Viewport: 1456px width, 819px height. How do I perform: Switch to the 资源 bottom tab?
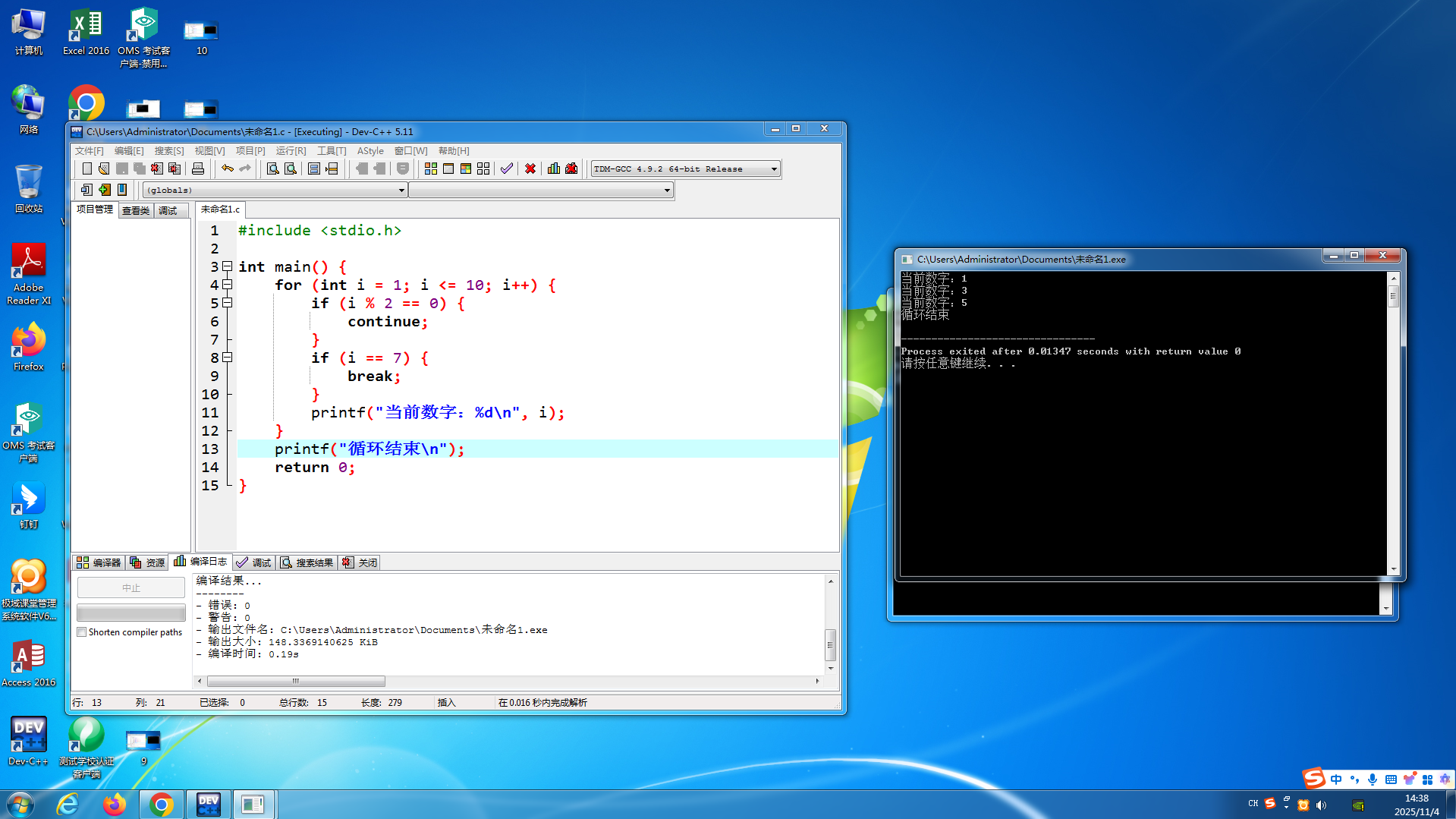click(147, 562)
